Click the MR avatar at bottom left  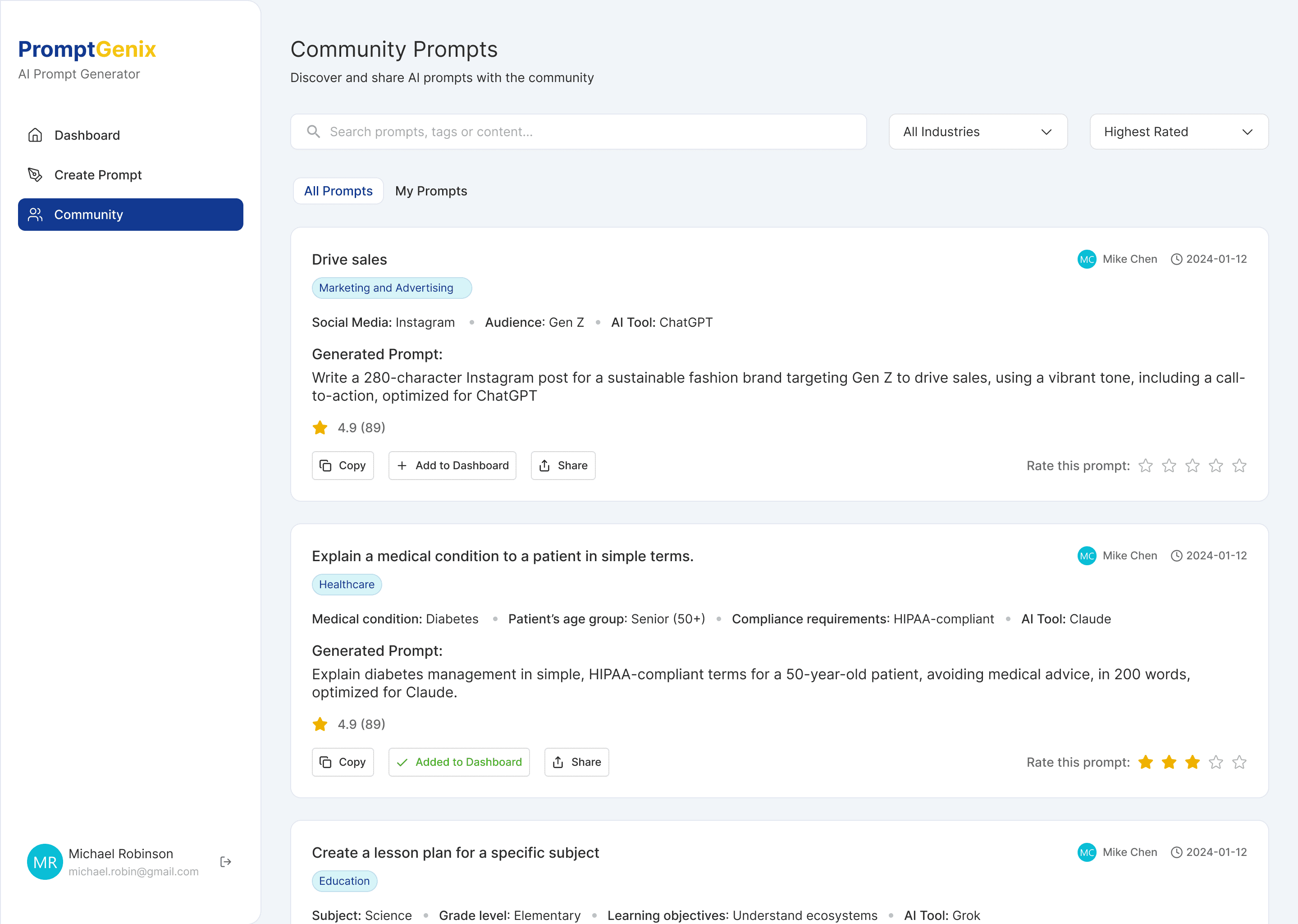coord(44,861)
